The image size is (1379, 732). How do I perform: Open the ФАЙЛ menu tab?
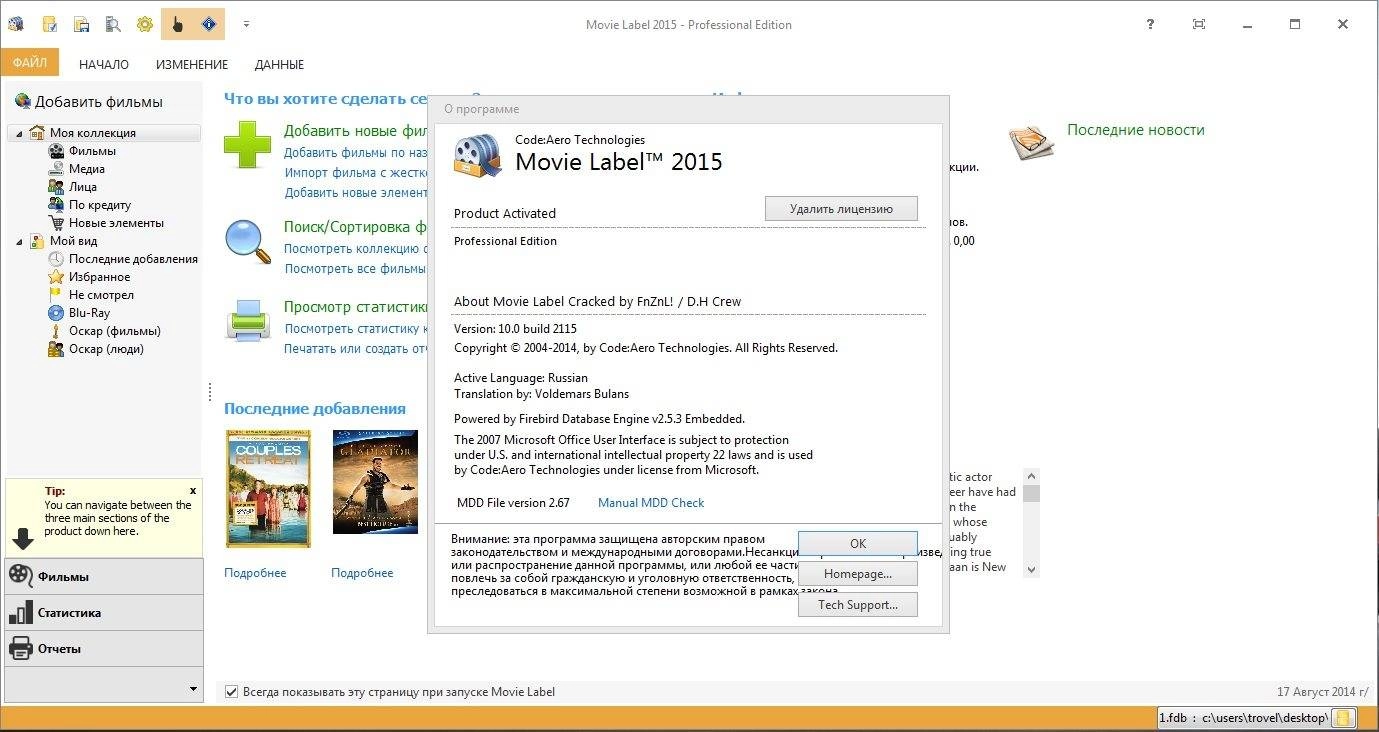[30, 63]
